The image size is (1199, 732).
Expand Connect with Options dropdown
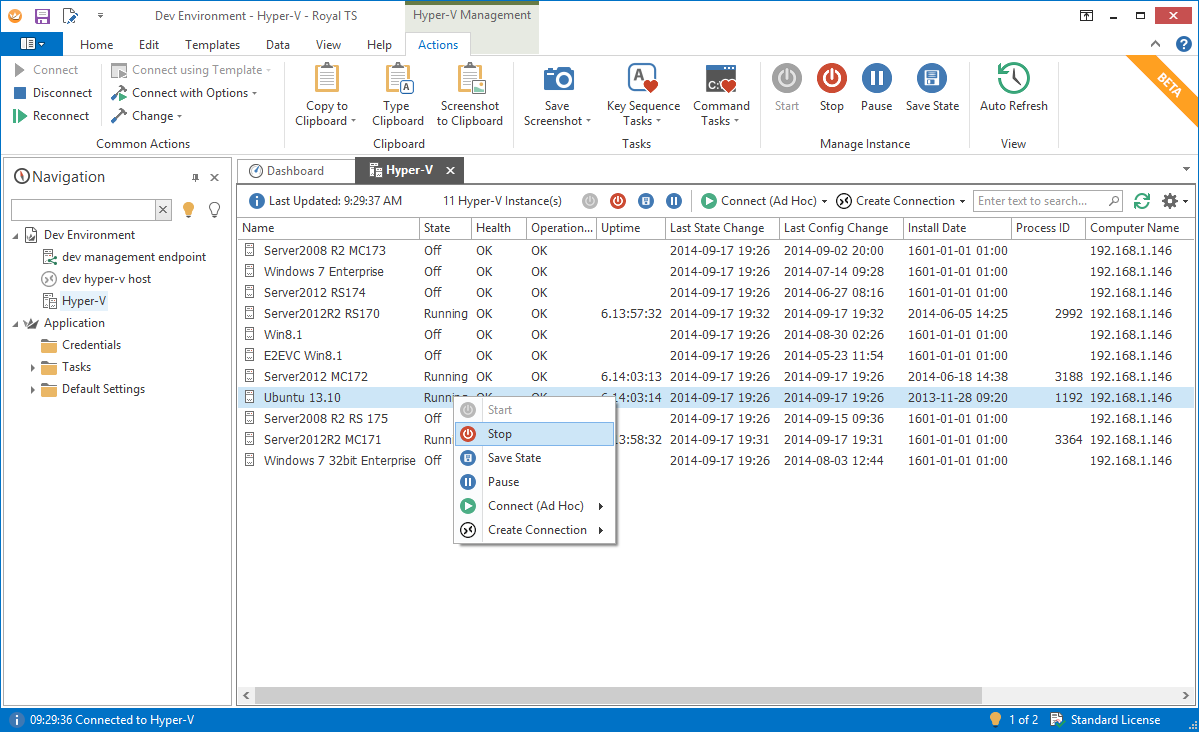(254, 93)
